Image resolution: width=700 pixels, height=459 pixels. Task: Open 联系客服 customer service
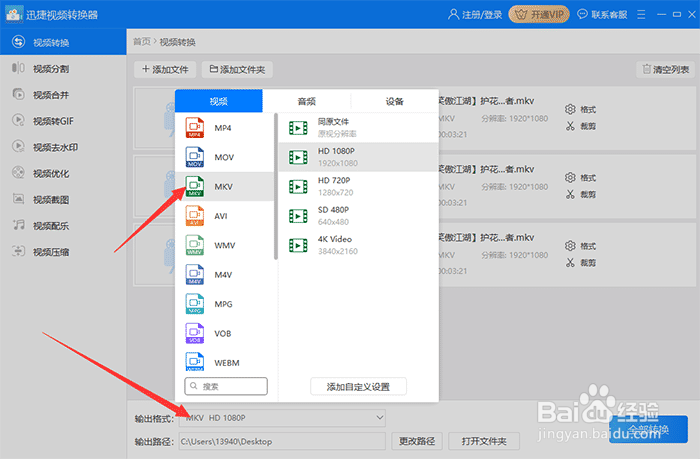click(602, 15)
